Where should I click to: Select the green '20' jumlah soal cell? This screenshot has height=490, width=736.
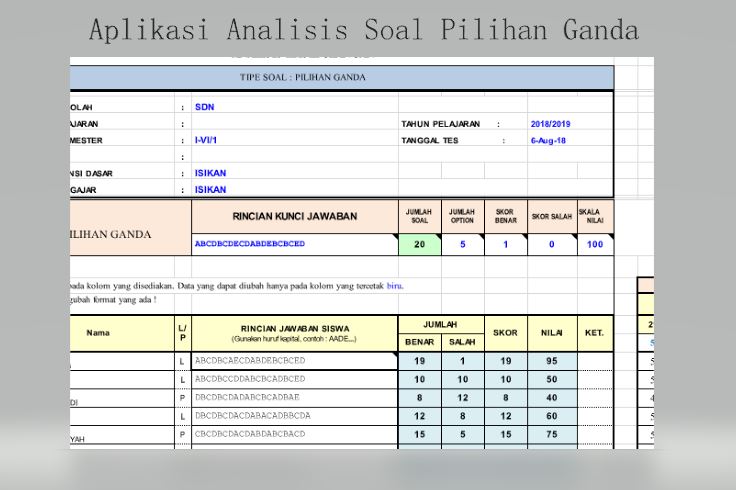tap(420, 244)
